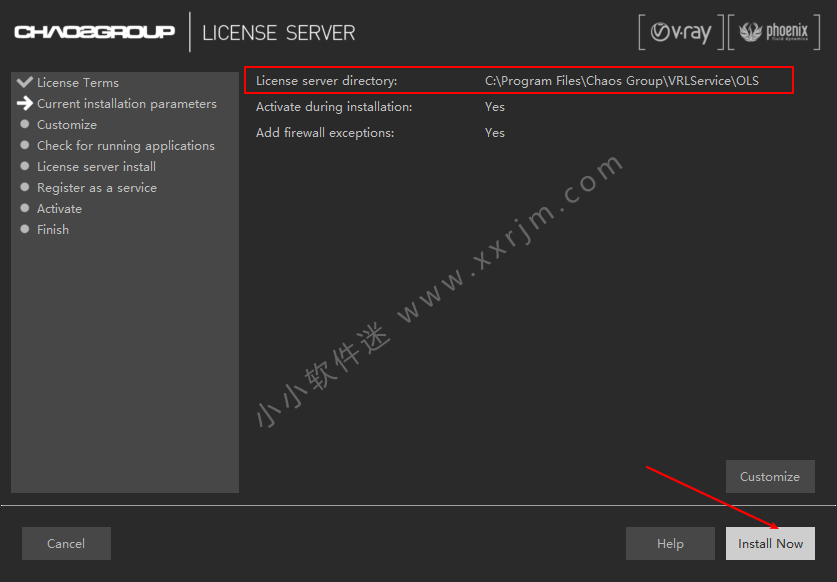This screenshot has height=582, width=837.
Task: Select the License Terms step in sidebar
Action: click(x=78, y=83)
